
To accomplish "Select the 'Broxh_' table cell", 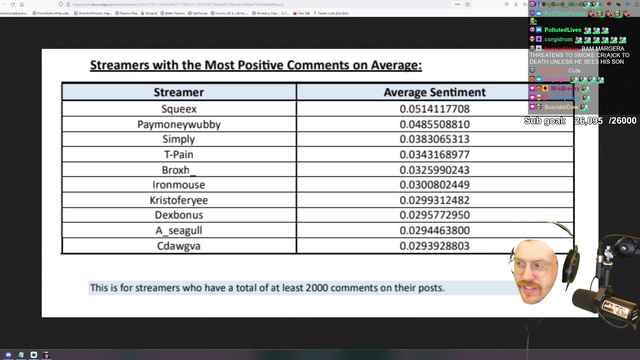I will tap(179, 169).
